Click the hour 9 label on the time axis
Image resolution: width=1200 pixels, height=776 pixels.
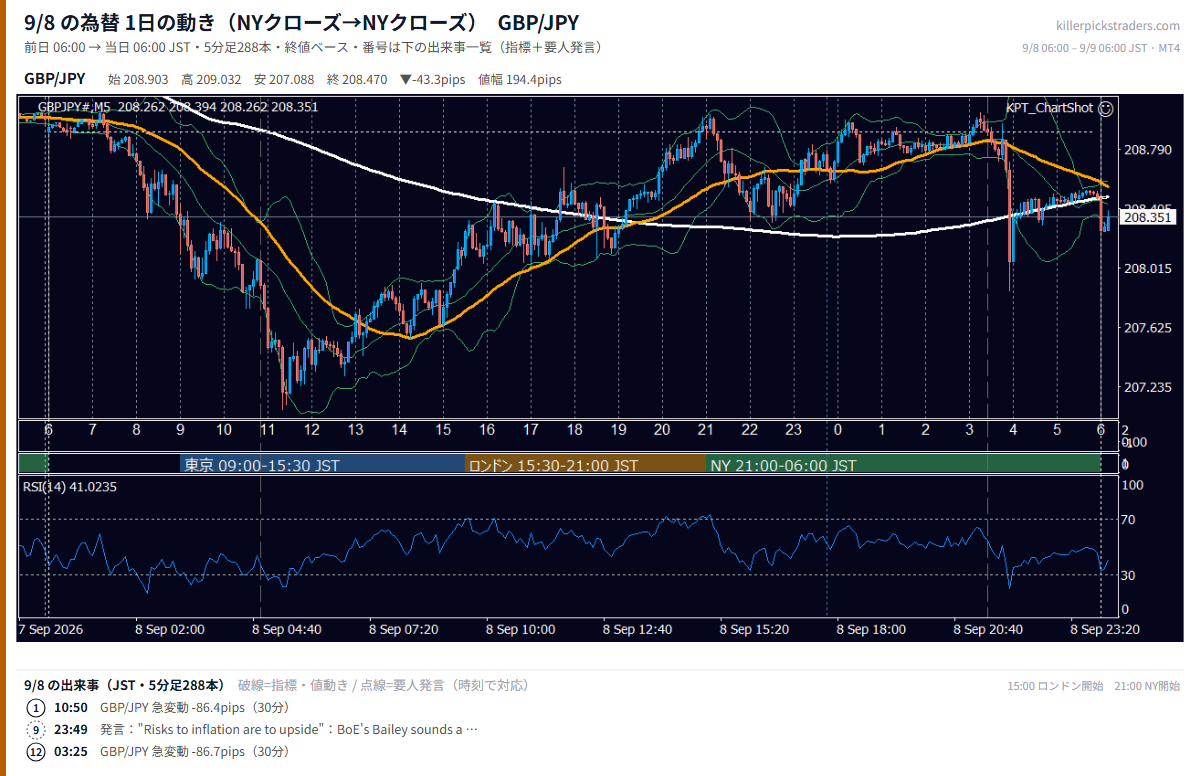[180, 430]
